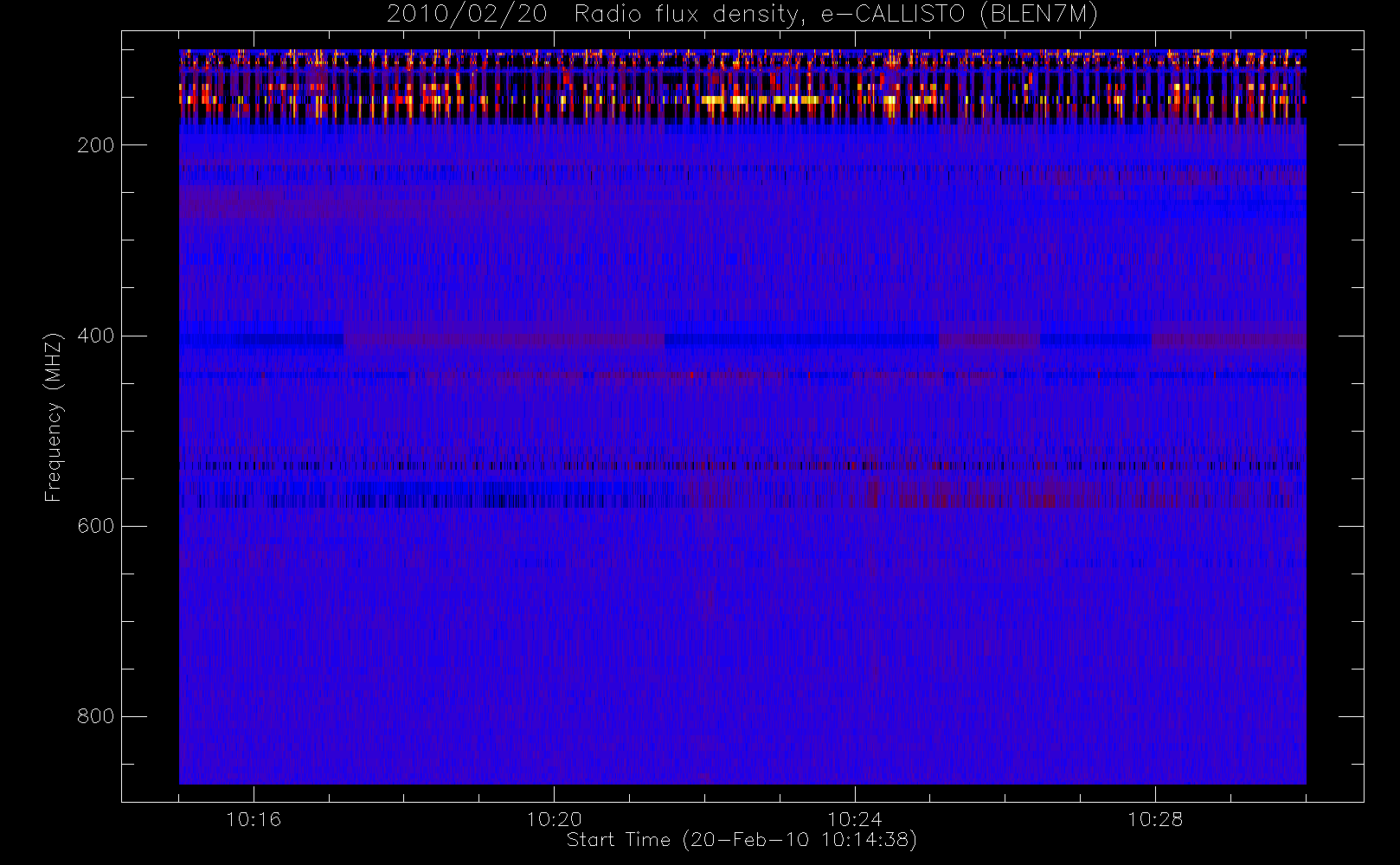
Task: Click the 400 frequency tick label
Action: tap(95, 336)
